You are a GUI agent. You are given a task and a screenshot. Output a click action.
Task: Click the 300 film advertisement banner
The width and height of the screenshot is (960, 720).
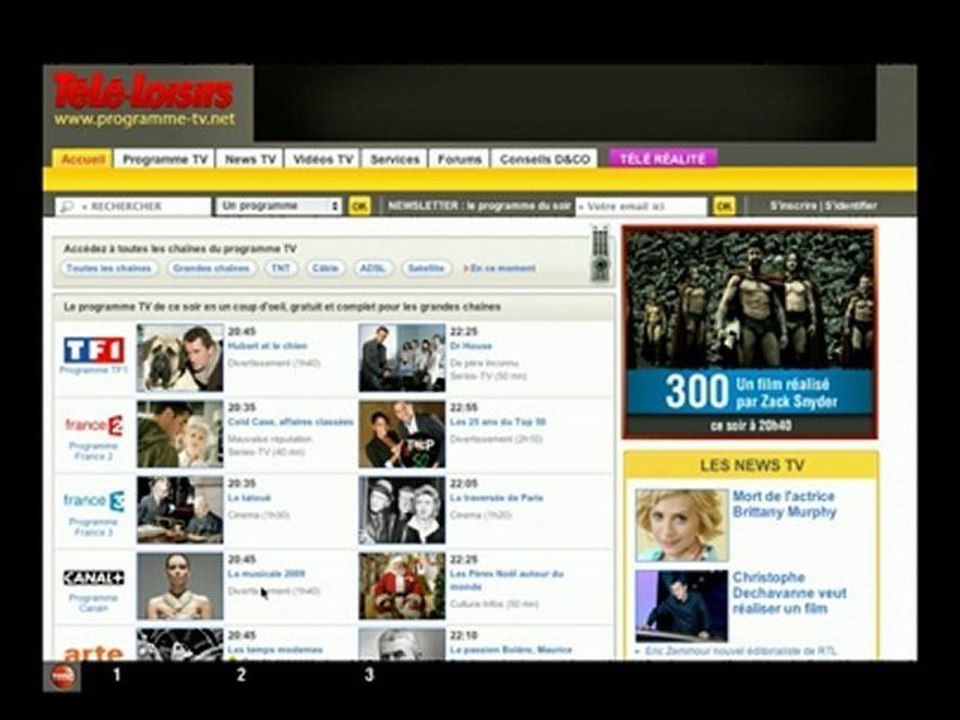tap(750, 332)
